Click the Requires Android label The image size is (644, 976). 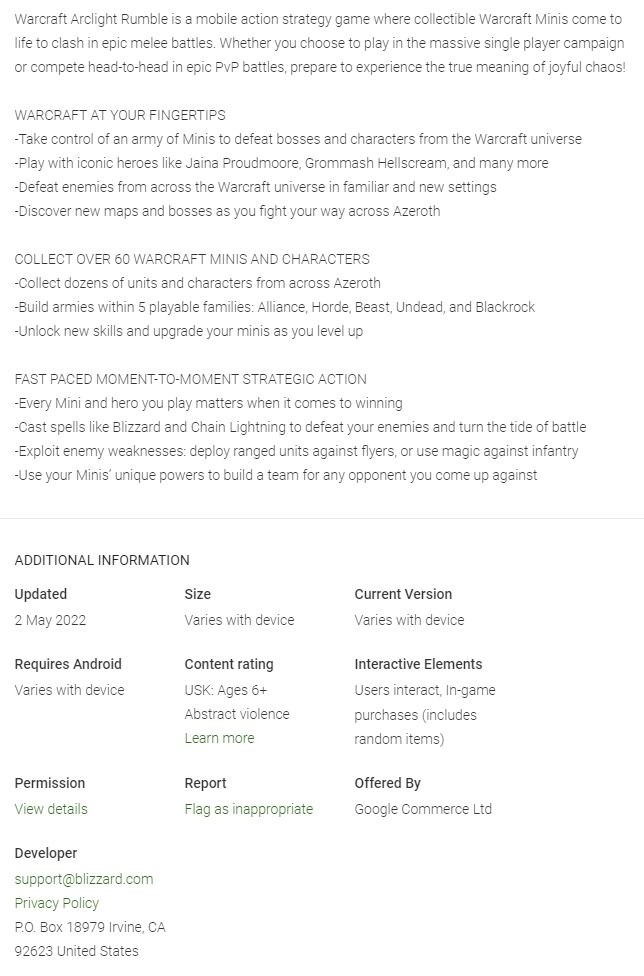[x=68, y=664]
